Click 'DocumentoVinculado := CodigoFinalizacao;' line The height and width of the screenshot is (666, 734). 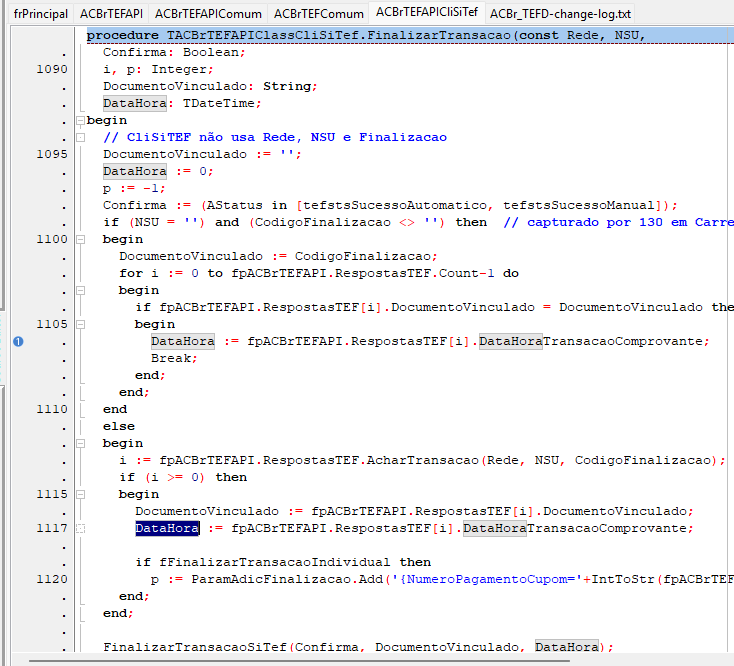[278, 256]
